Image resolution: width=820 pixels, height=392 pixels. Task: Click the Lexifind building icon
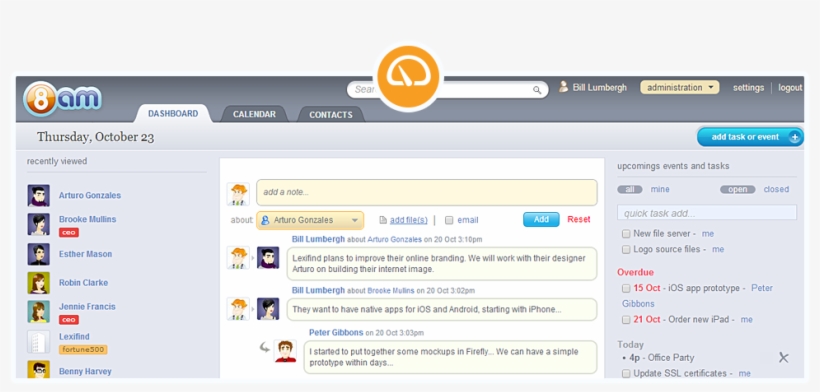[x=39, y=342]
